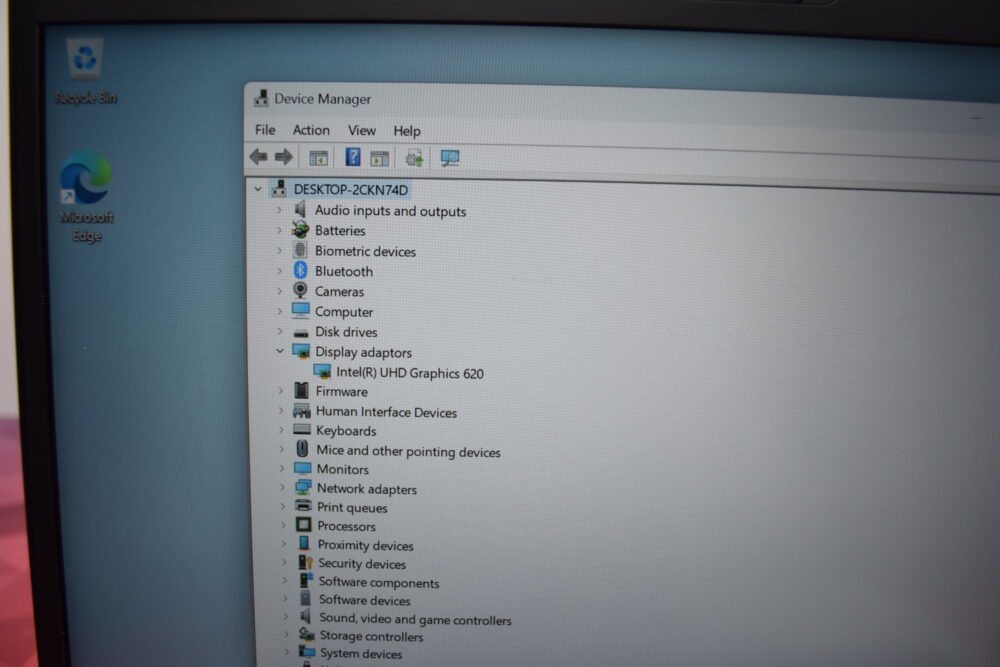The height and width of the screenshot is (667, 1000).
Task: Select Software devices label
Action: click(x=365, y=600)
